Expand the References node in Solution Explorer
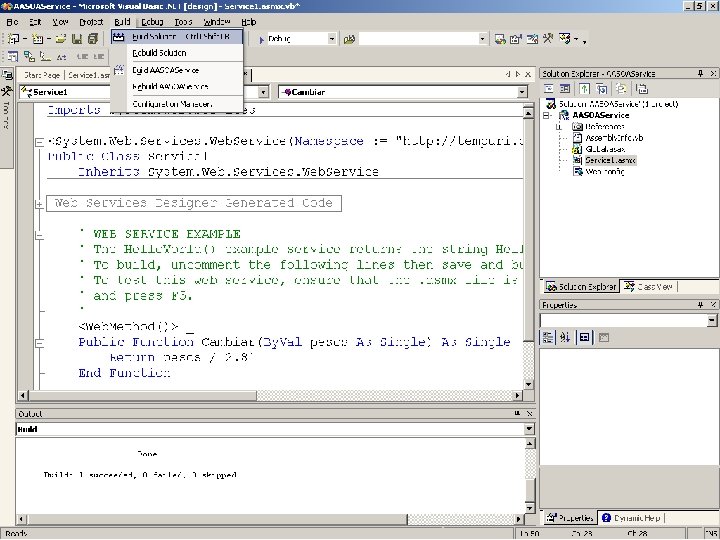720x540 pixels. coord(559,127)
